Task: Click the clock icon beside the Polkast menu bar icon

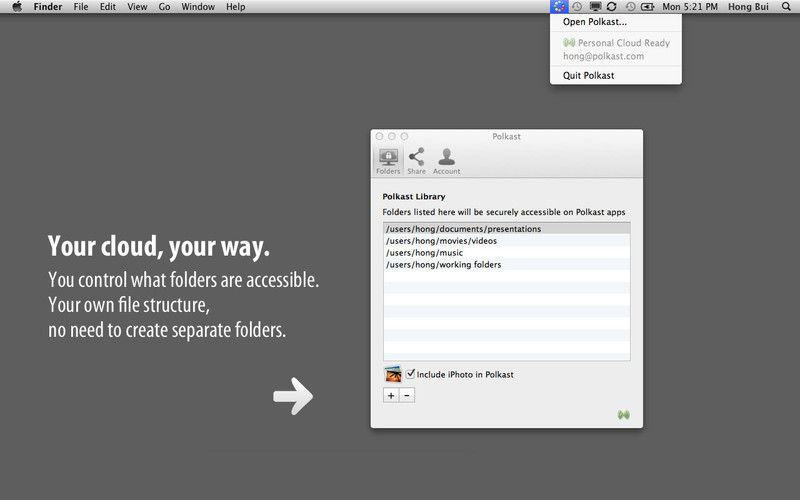Action: click(577, 7)
